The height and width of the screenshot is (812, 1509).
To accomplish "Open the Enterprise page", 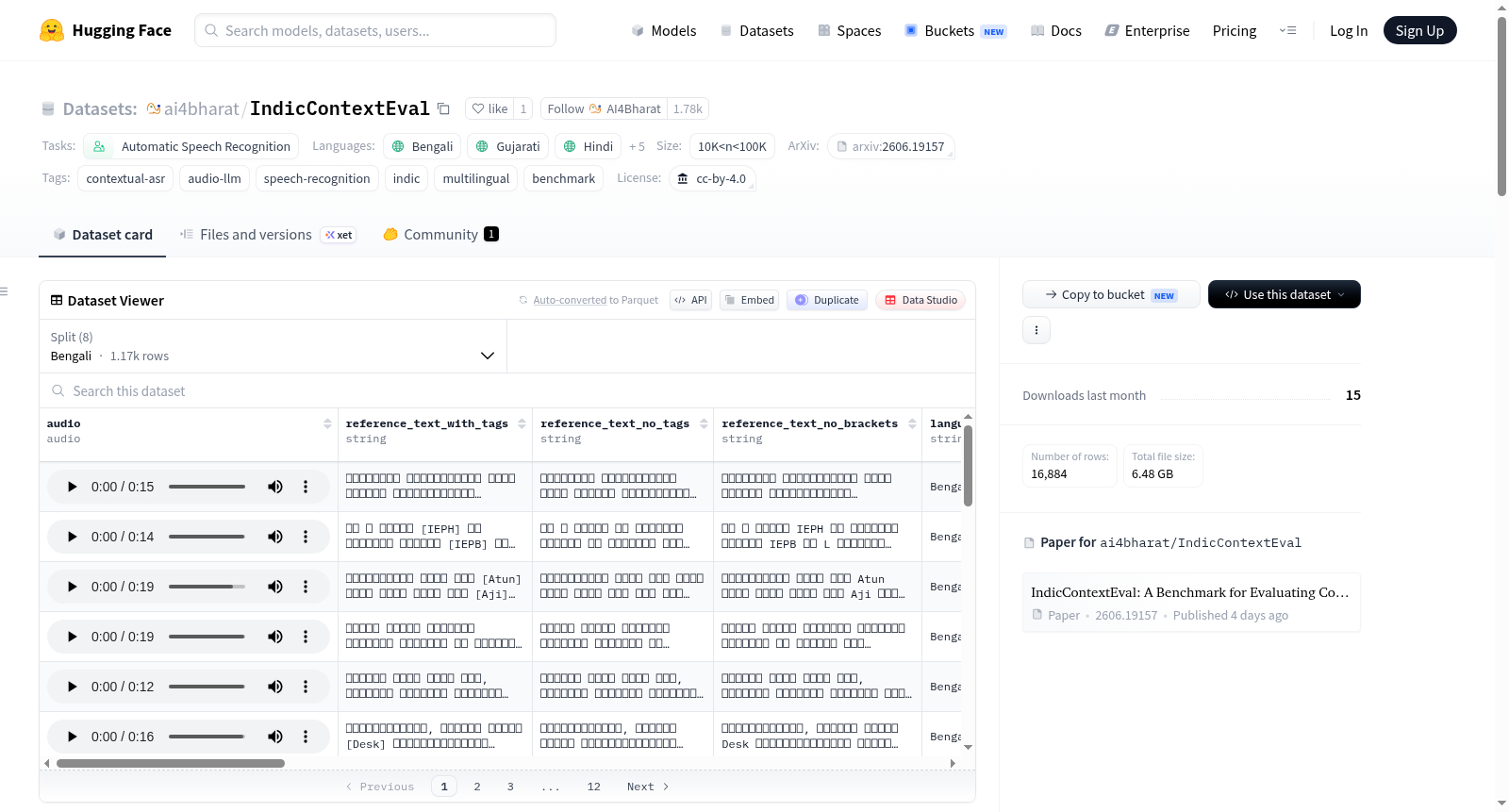I will (1147, 30).
